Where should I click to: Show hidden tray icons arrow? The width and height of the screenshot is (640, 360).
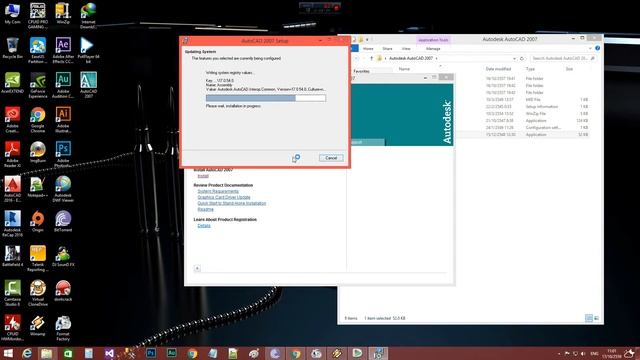point(559,354)
